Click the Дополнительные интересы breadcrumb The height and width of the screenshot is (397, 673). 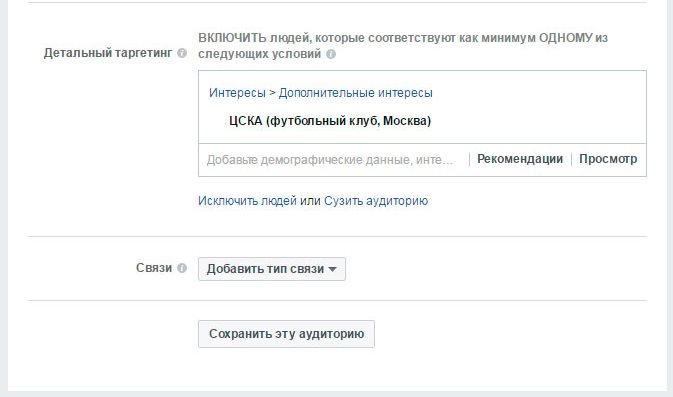point(355,93)
